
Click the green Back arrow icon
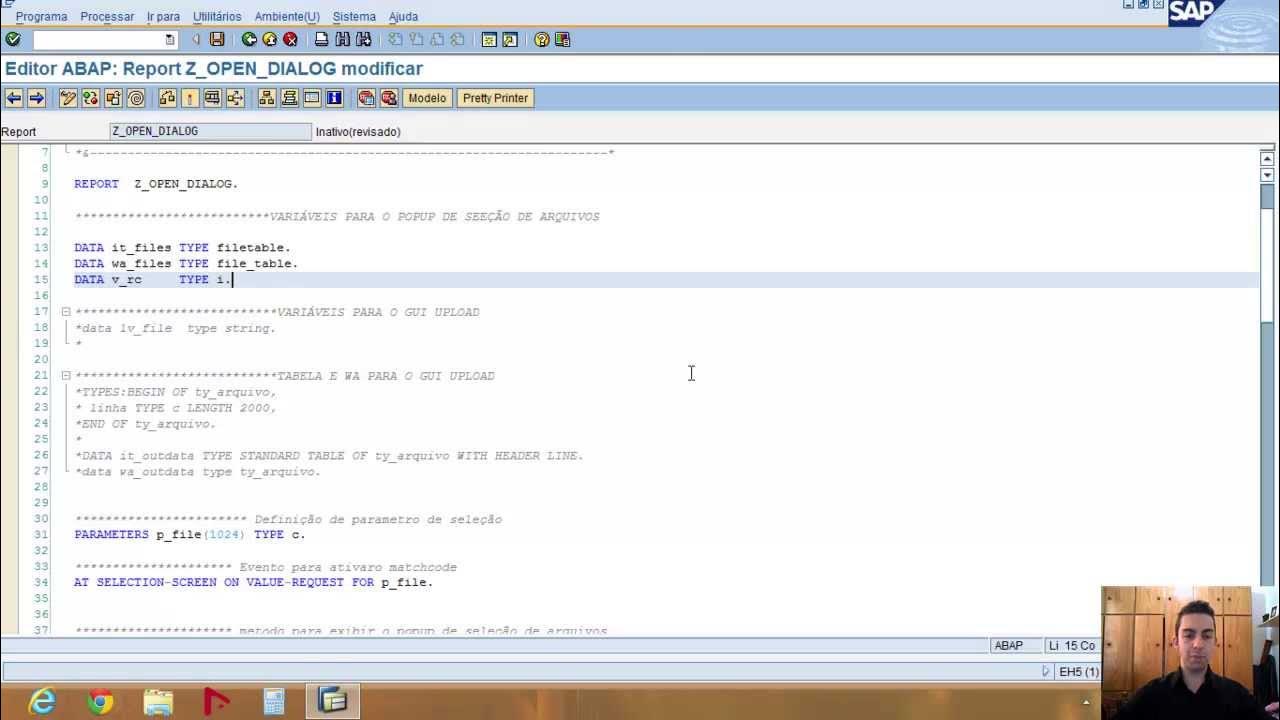click(249, 39)
